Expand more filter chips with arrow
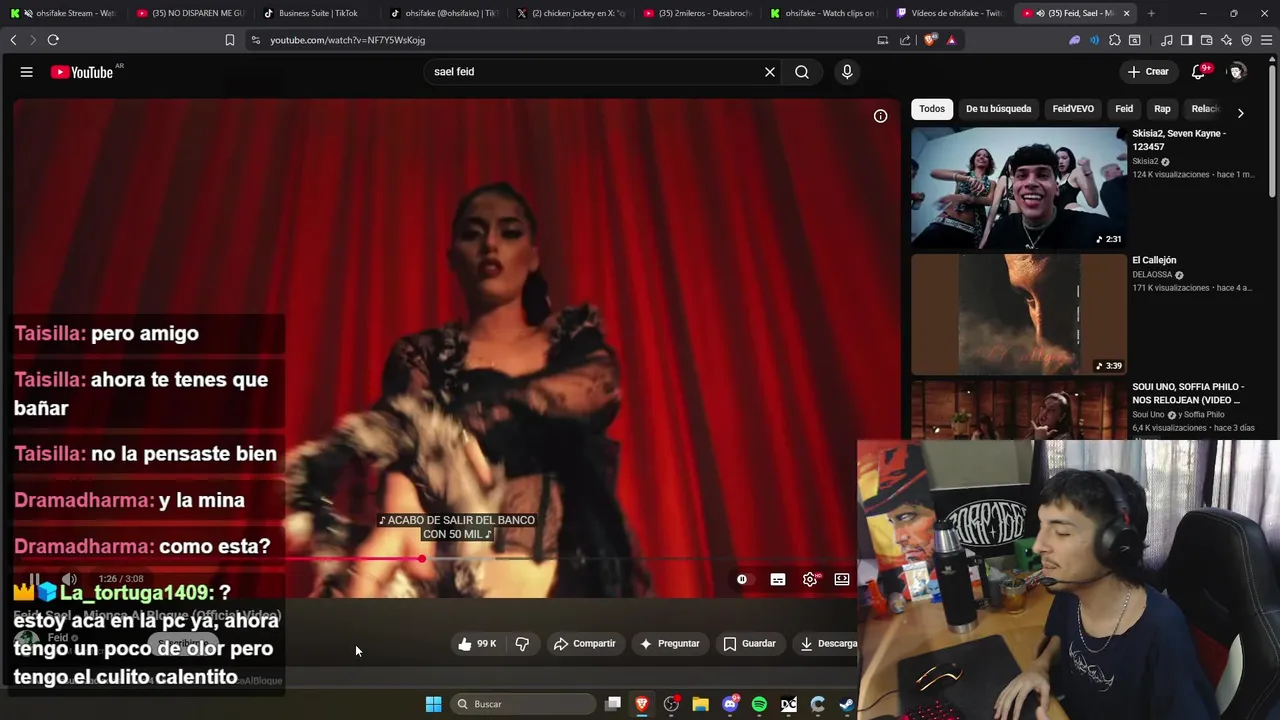The image size is (1280, 720). coord(1240,113)
